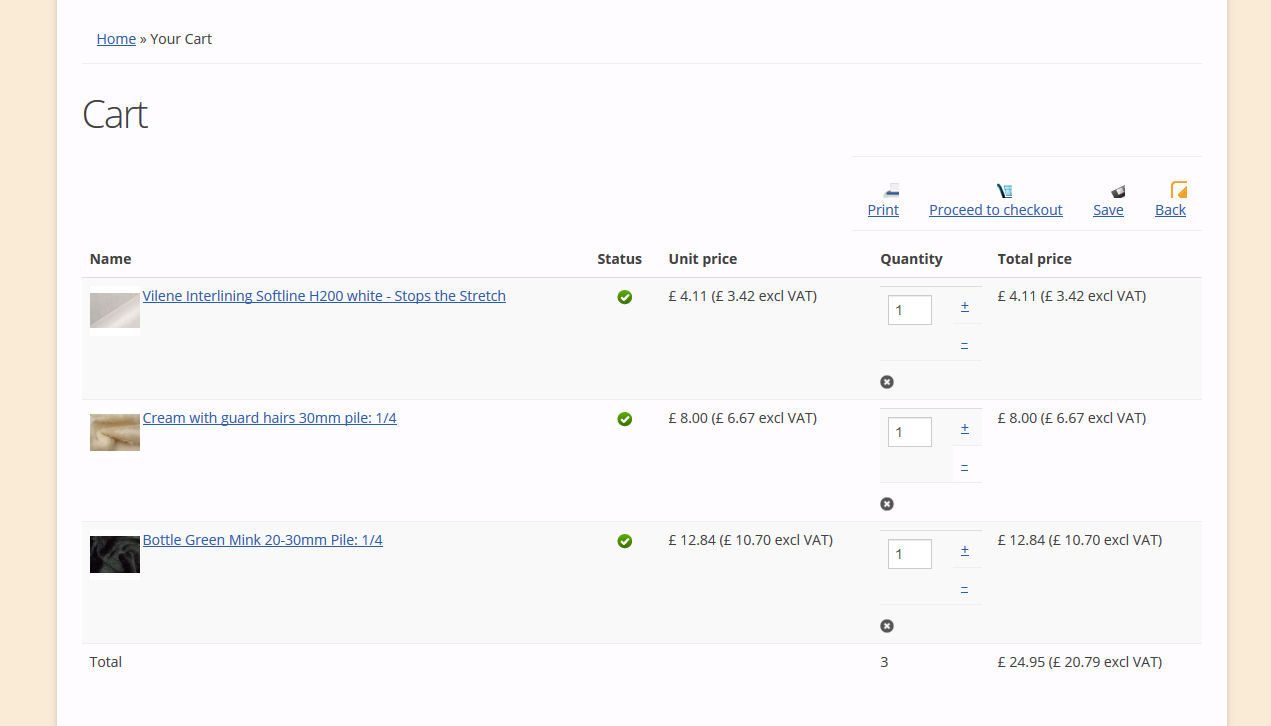Open Vilene Interlining Softline H200 product link
The width and height of the screenshot is (1271, 726).
pos(324,296)
